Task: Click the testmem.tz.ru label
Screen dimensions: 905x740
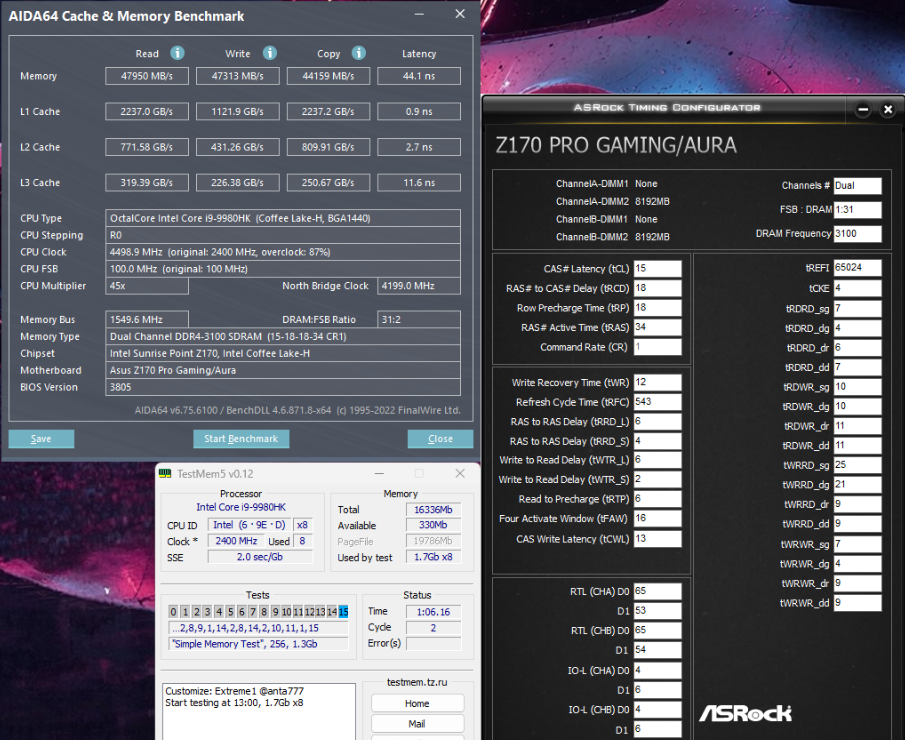Action: (x=417, y=682)
